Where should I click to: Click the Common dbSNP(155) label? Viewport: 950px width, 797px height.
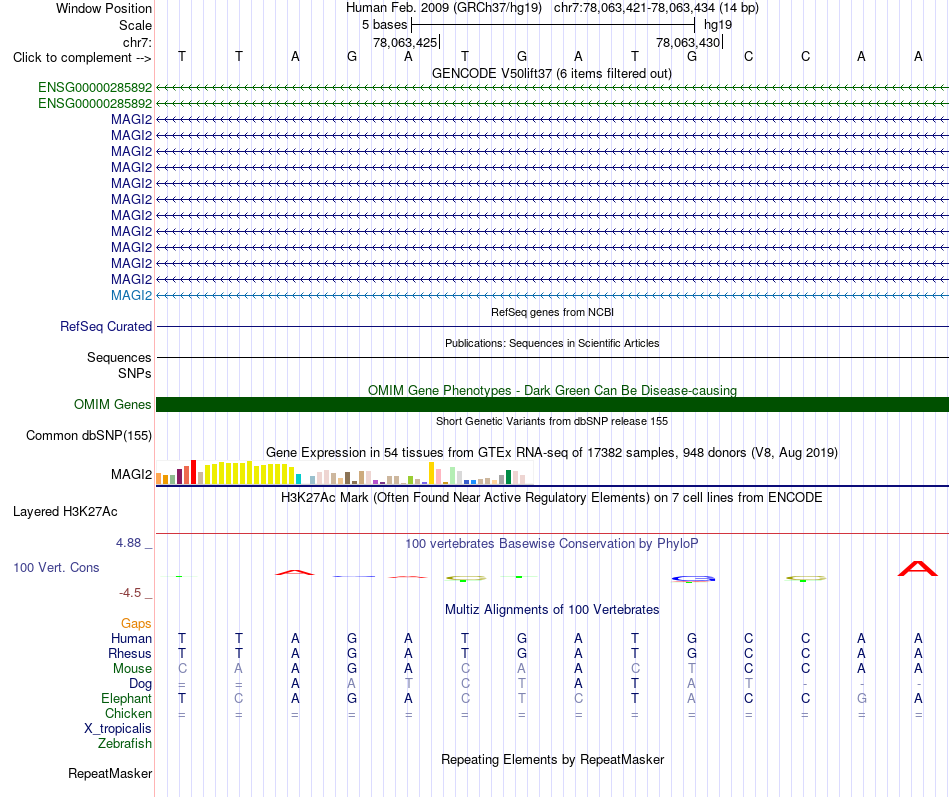click(89, 435)
